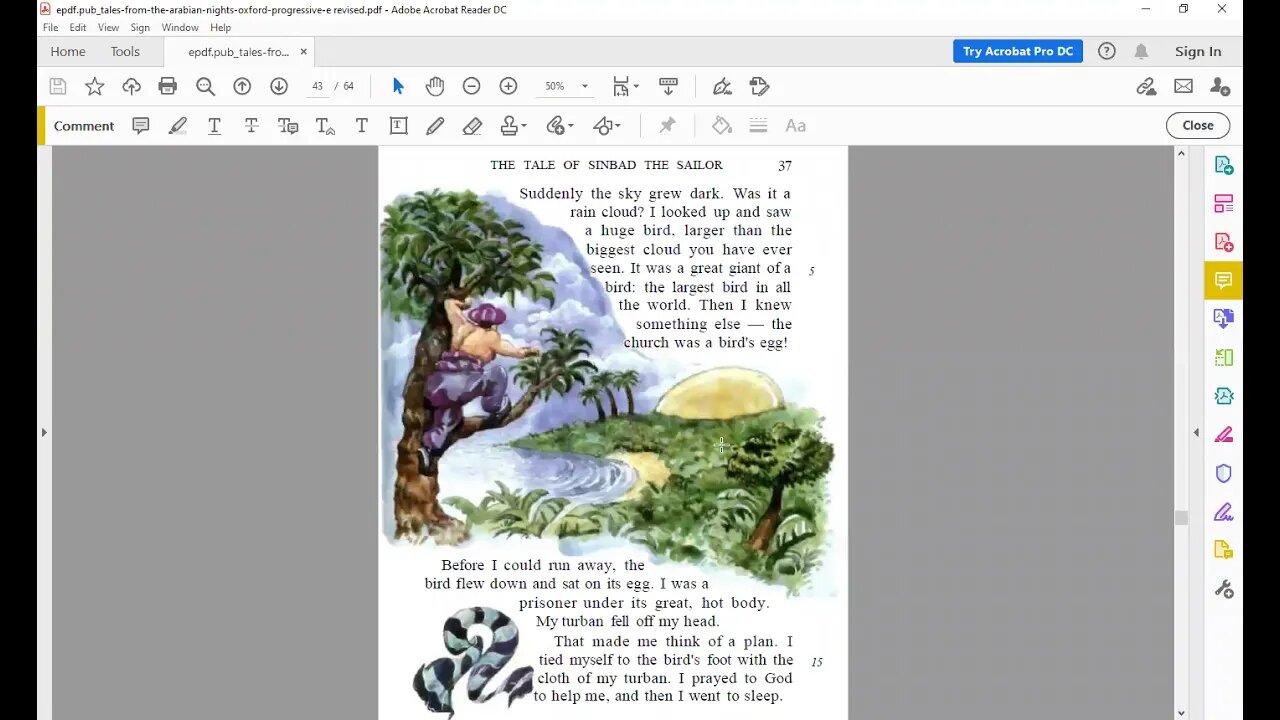Switch to the Home tab
1280x720 pixels.
click(x=68, y=52)
